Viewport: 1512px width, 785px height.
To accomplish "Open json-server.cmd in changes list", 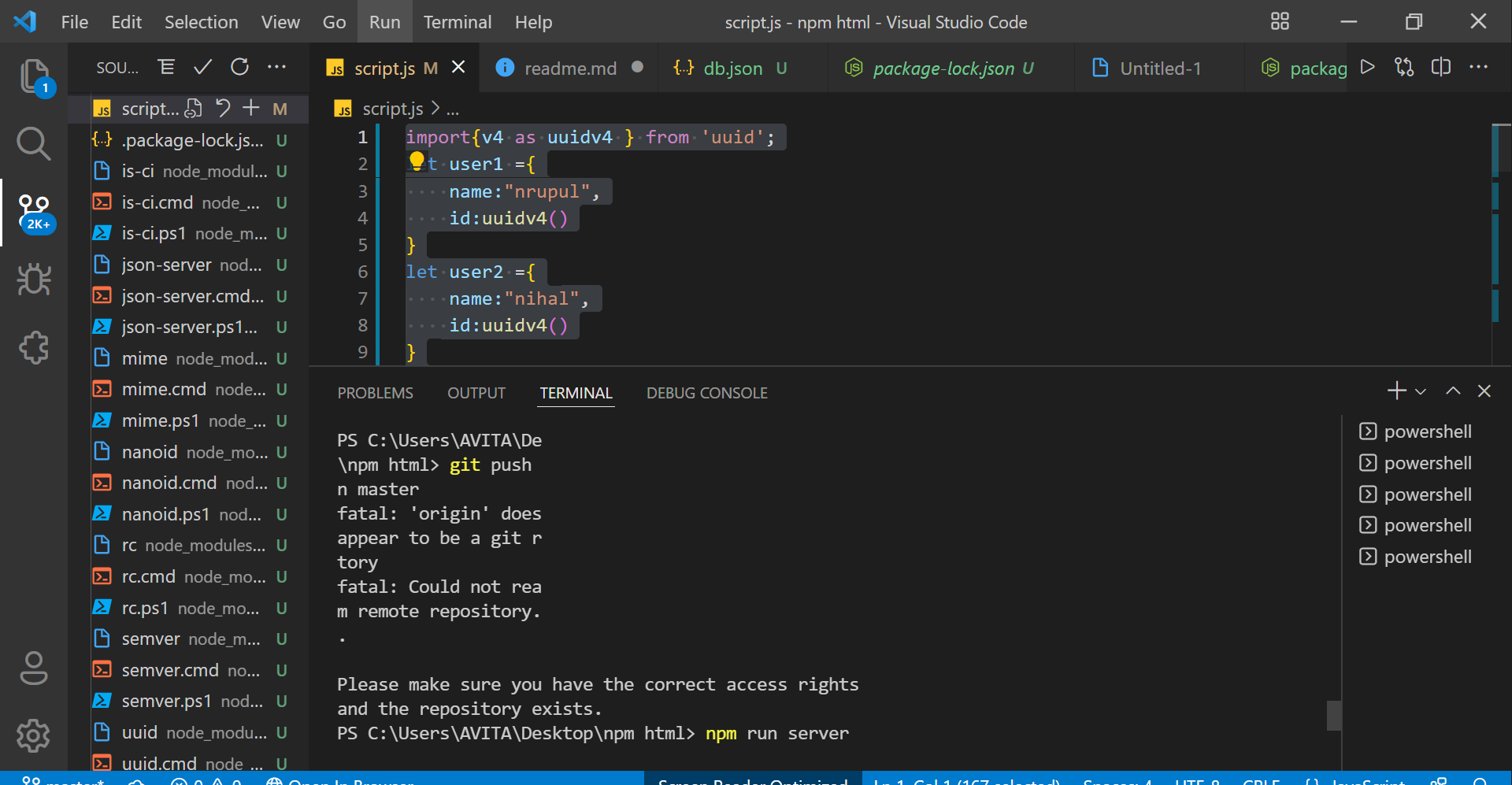I will click(189, 296).
